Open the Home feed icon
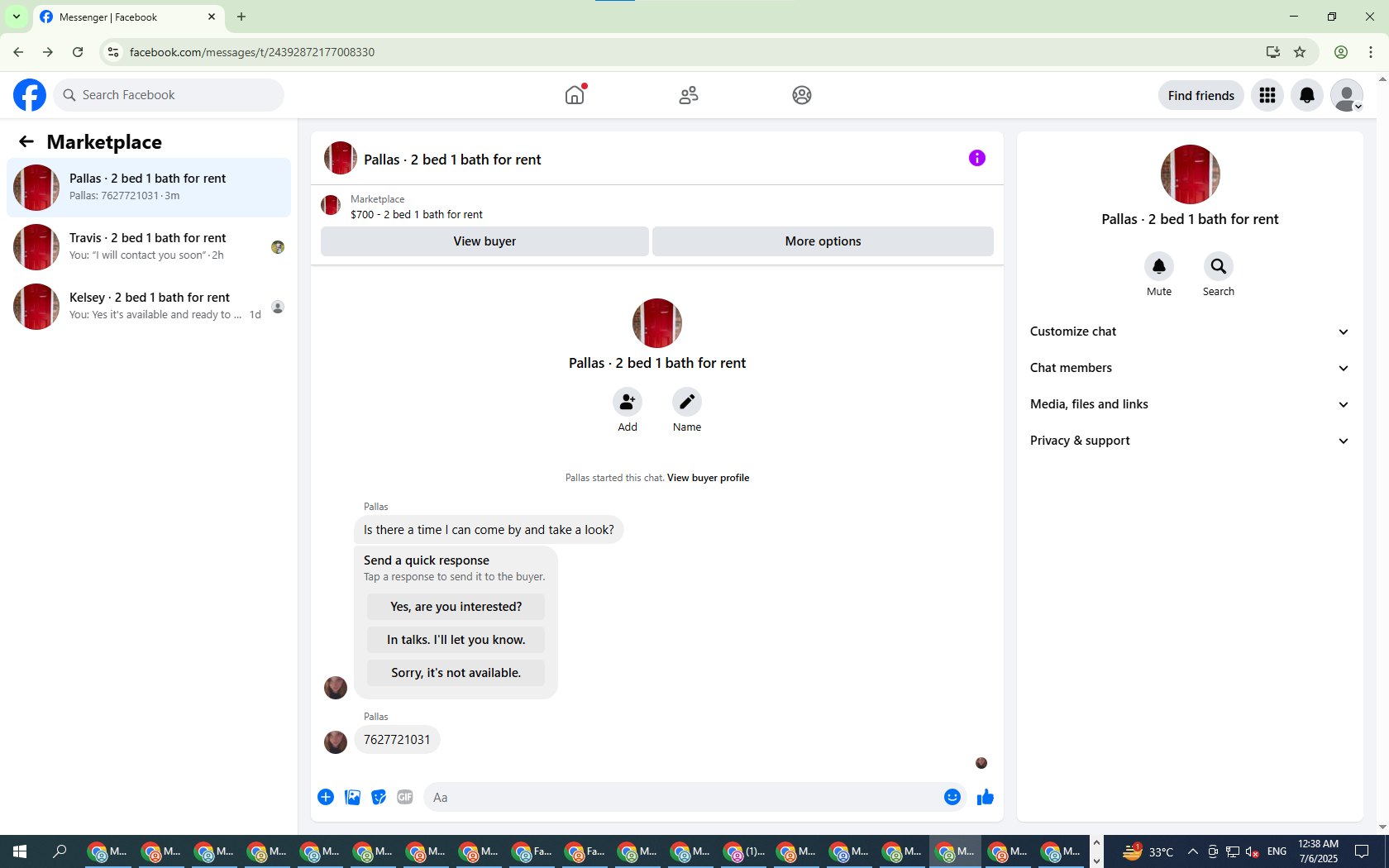The image size is (1389, 868). (575, 95)
